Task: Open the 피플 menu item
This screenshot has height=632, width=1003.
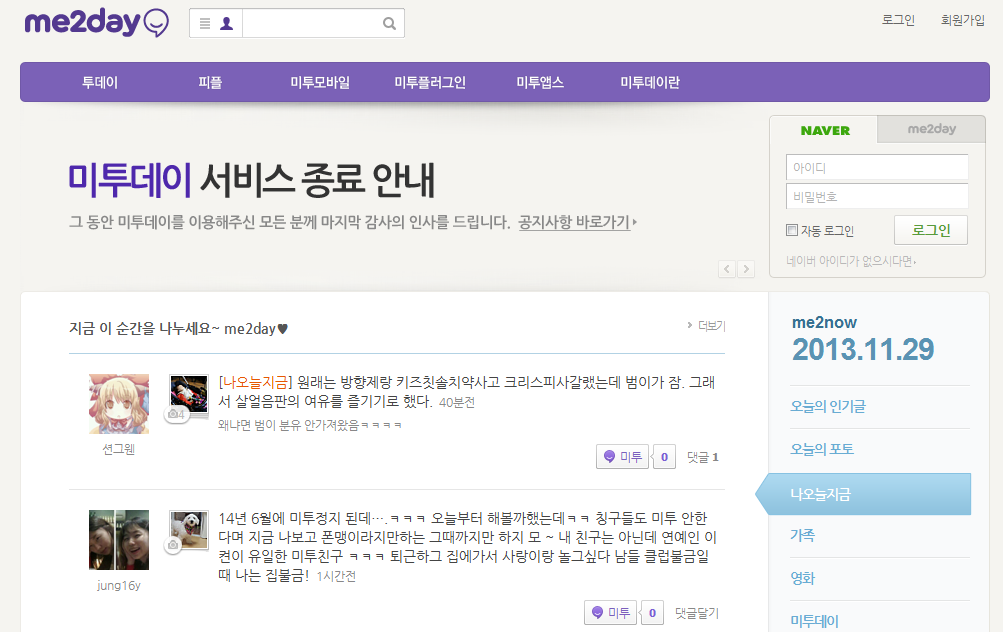Action: (210, 83)
